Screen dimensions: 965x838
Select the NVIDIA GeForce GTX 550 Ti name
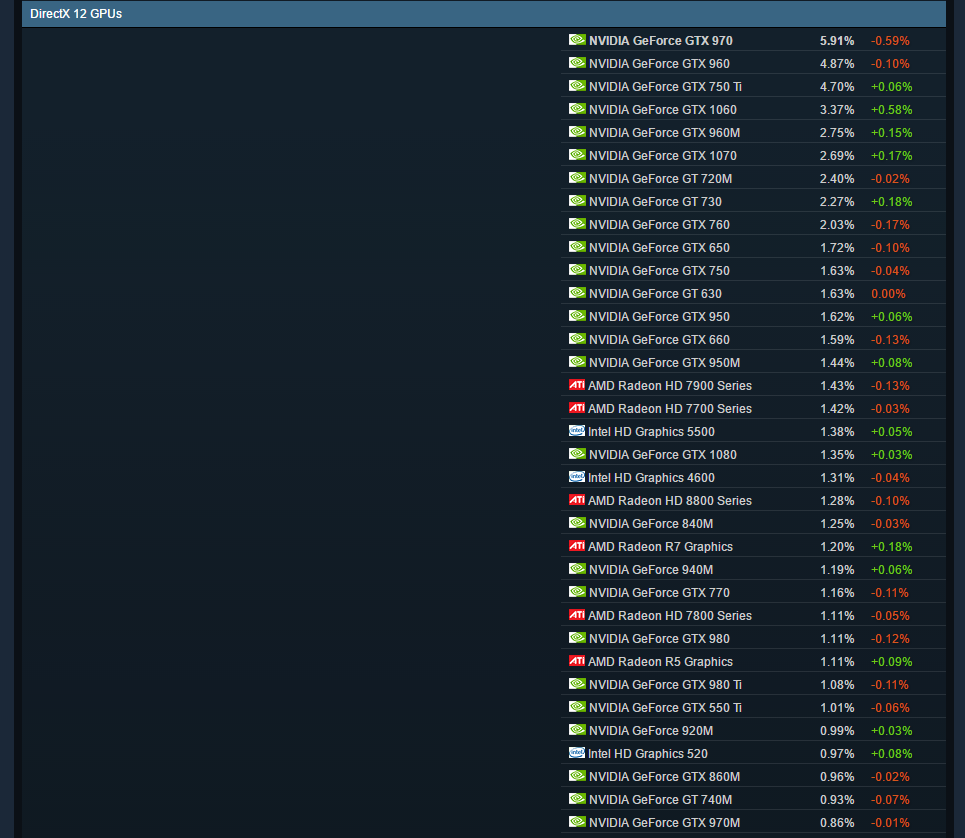coord(665,708)
